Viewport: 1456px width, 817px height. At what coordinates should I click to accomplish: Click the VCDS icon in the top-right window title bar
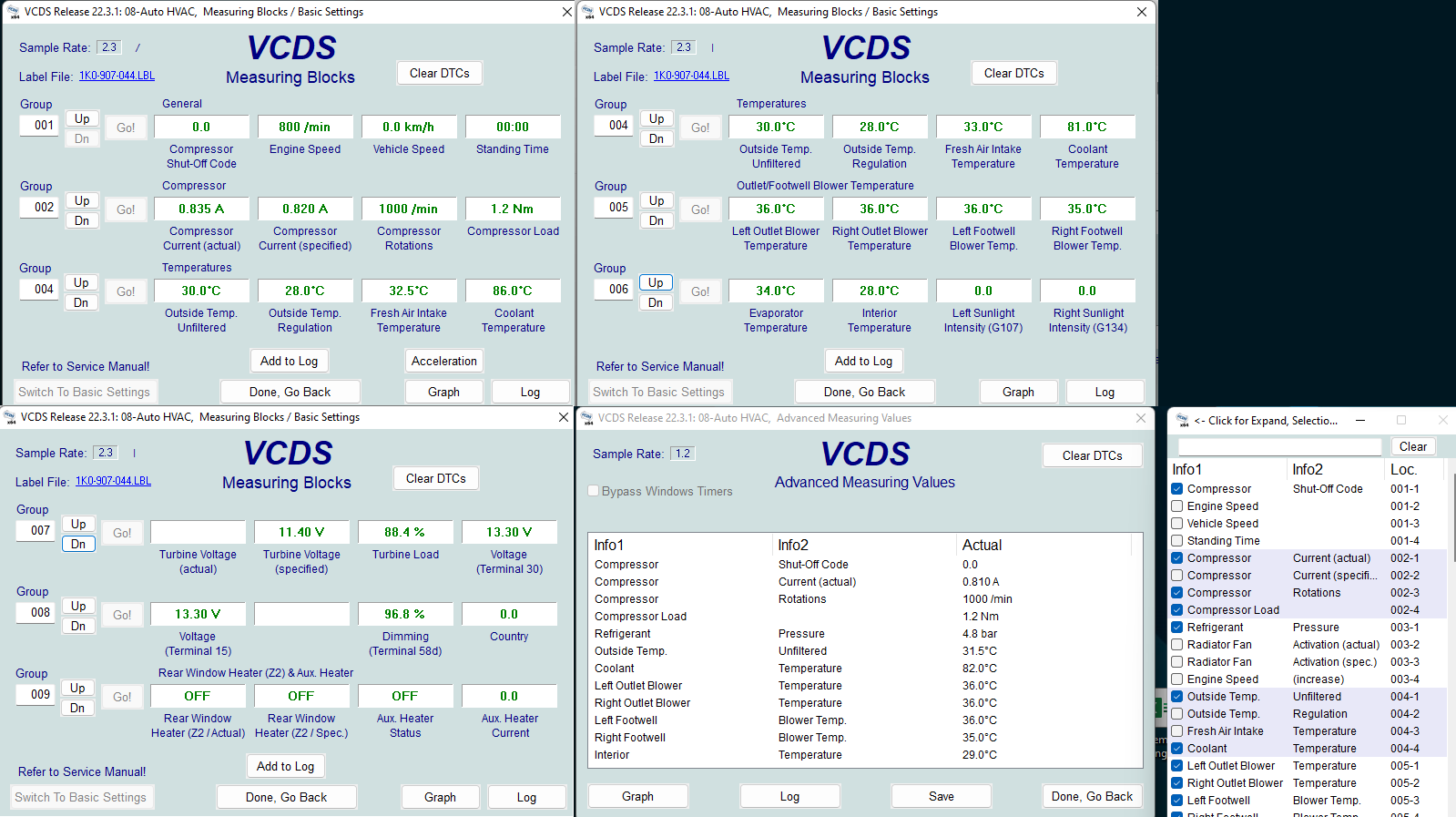click(587, 12)
